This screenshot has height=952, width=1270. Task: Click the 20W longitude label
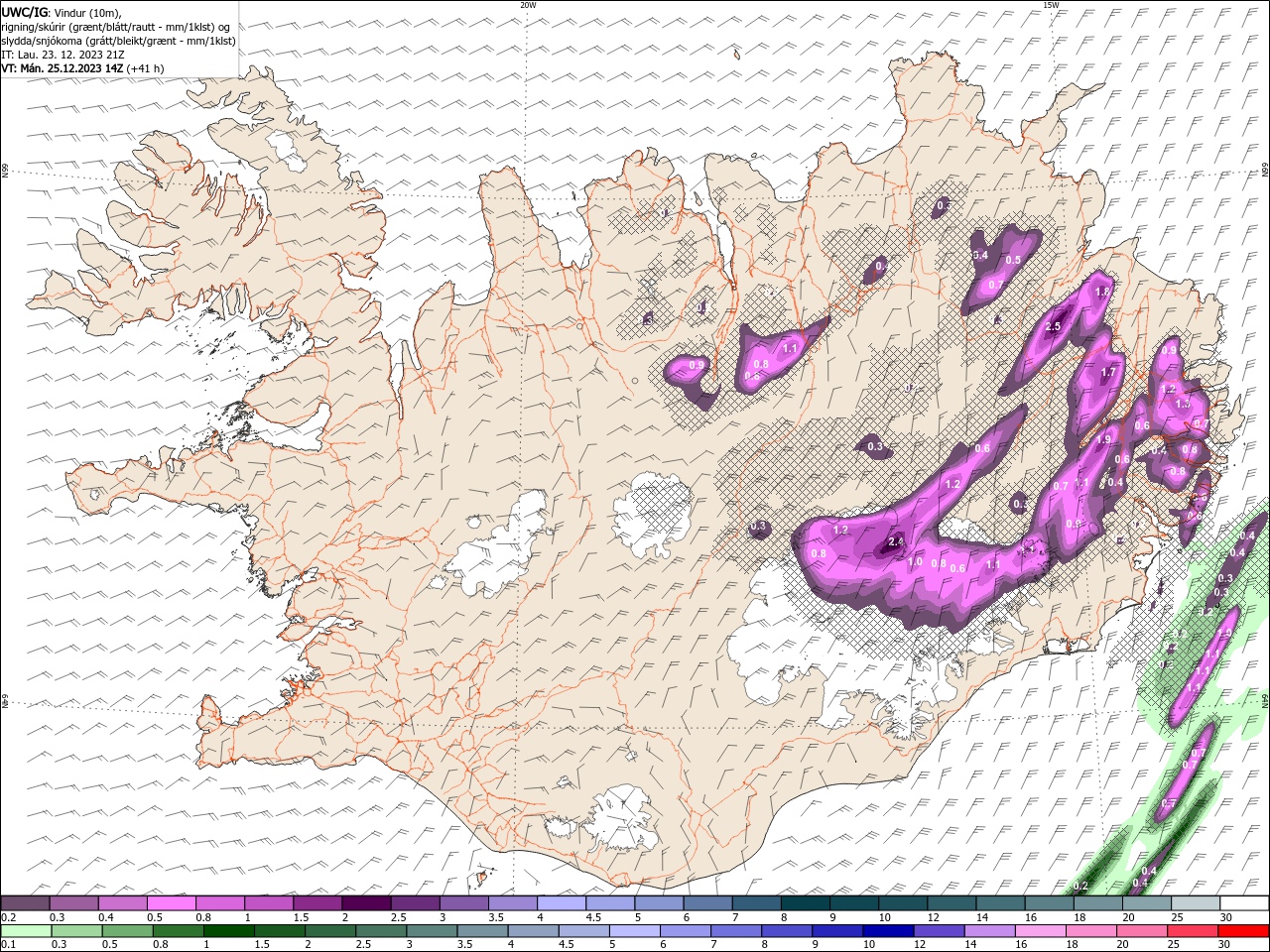coord(528,5)
